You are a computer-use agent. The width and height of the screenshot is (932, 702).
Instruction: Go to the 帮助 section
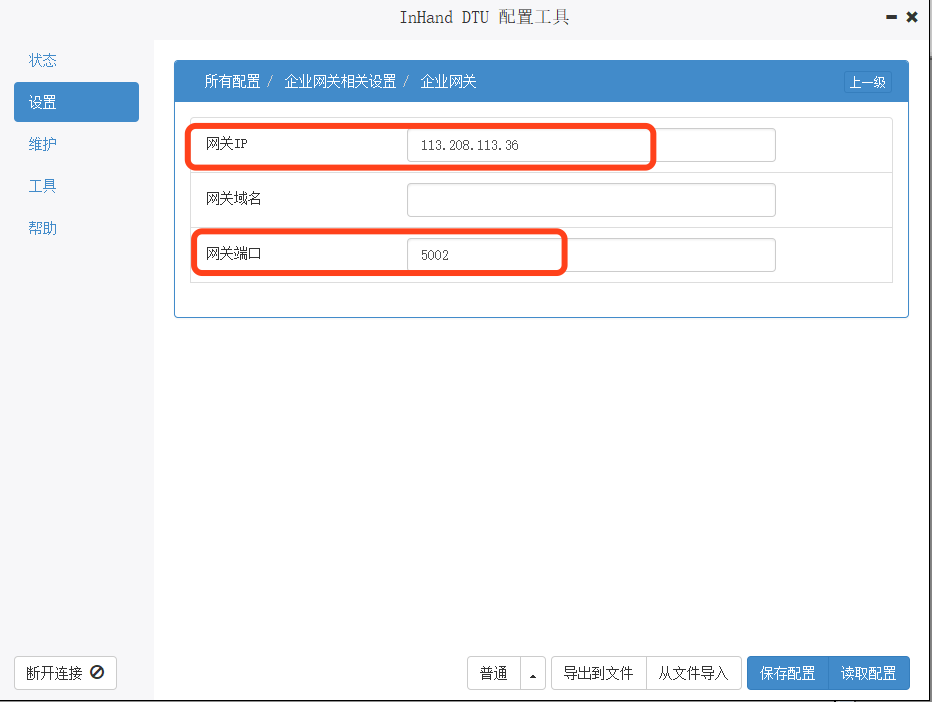click(x=43, y=228)
